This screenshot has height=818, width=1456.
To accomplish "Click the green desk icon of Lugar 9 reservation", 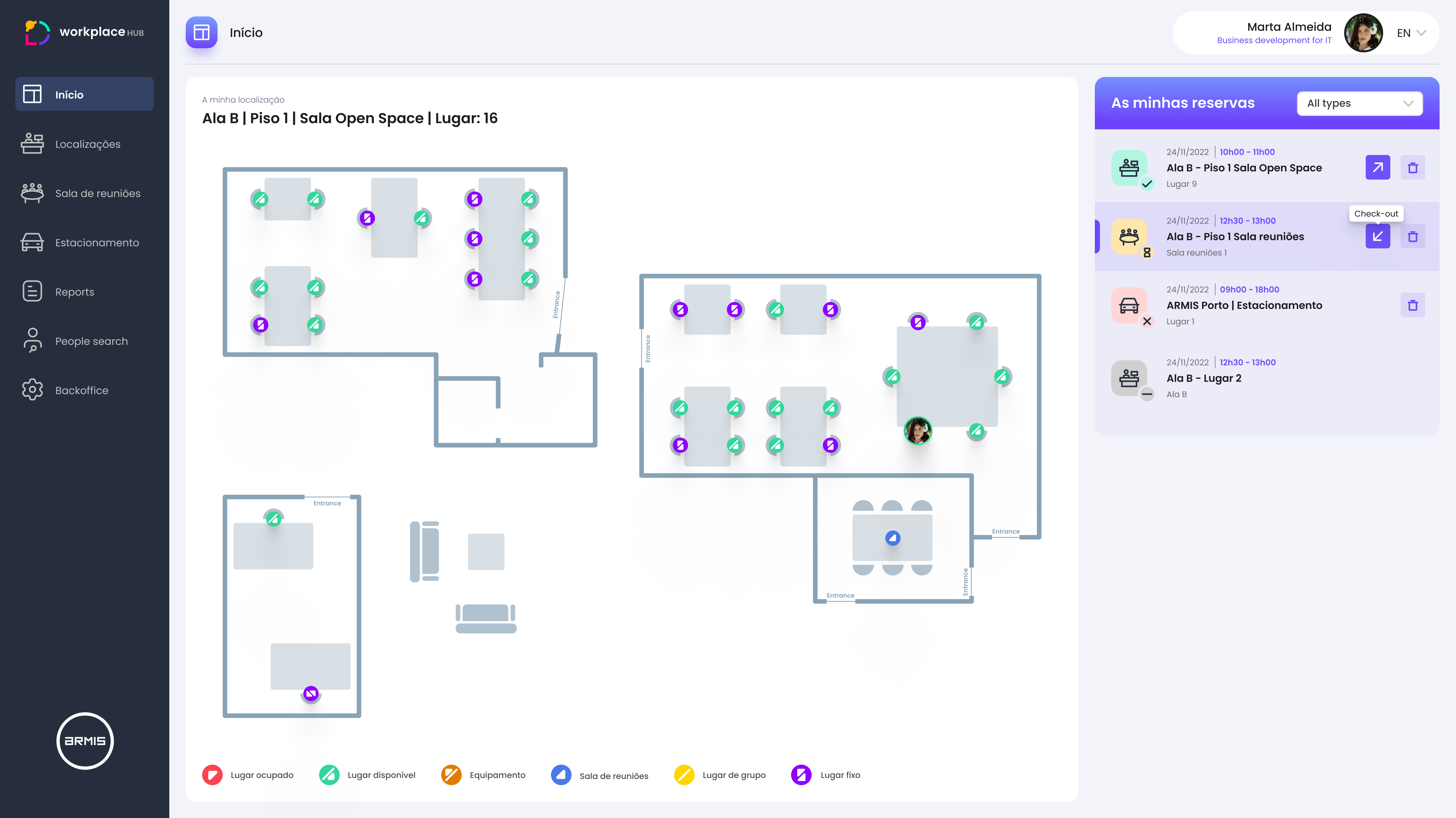I will (1129, 167).
